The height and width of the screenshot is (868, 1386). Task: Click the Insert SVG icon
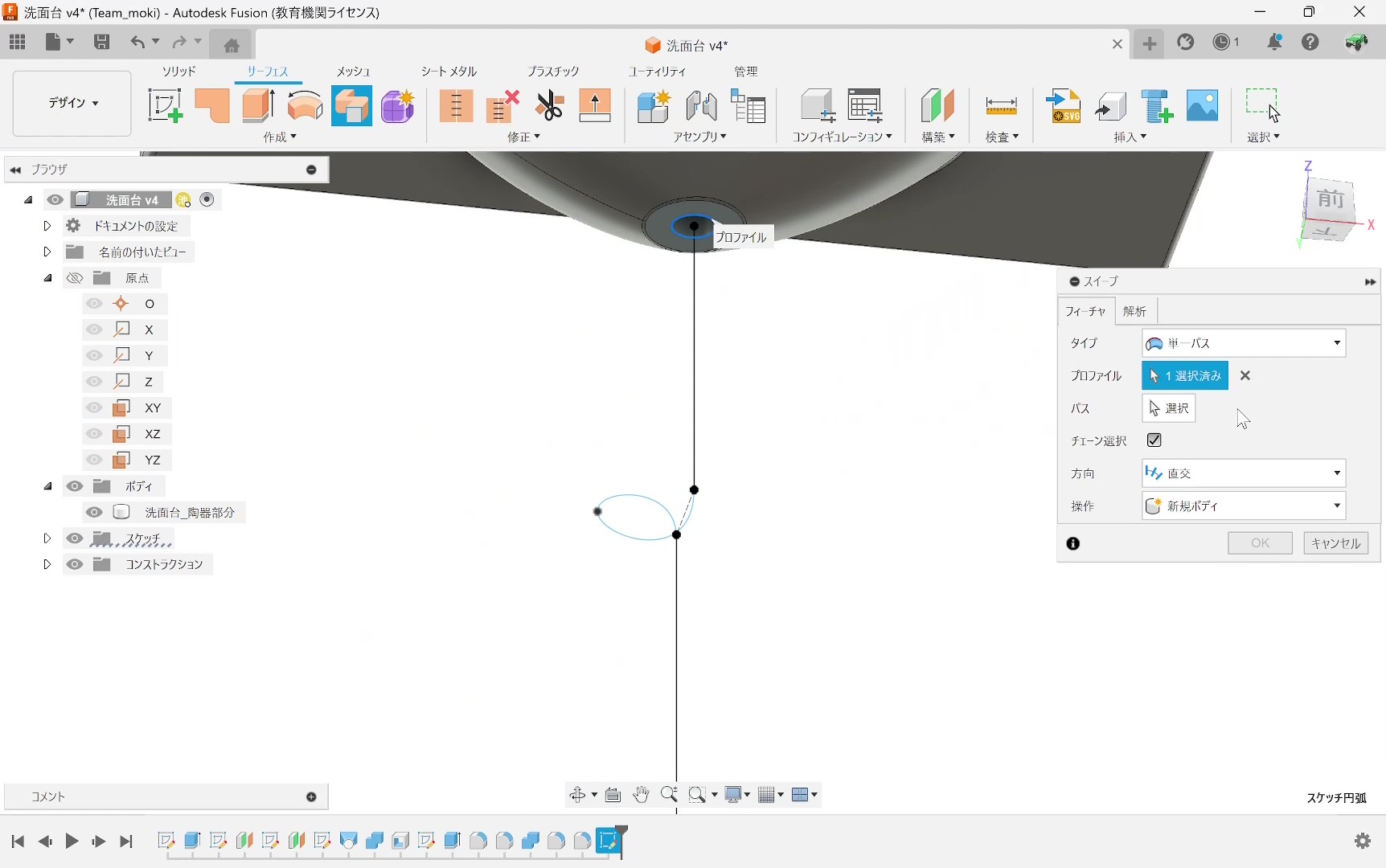pyautogui.click(x=1064, y=106)
